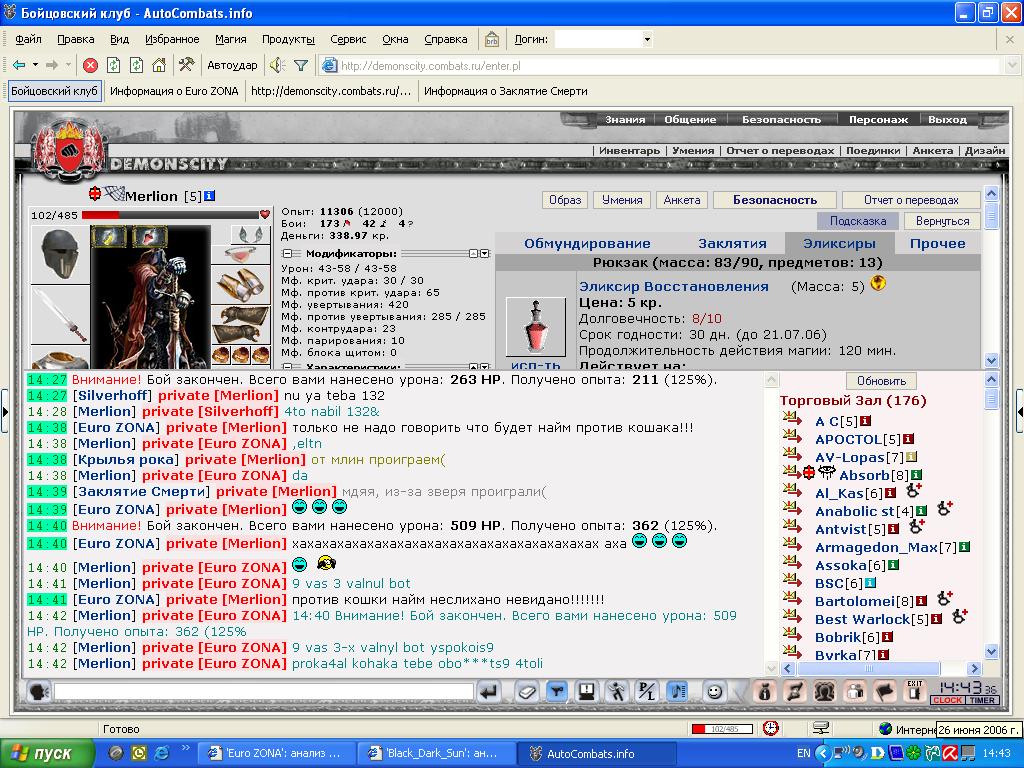This screenshot has height=768, width=1024.
Task: Click the send message enter-arrow icon
Action: click(488, 692)
